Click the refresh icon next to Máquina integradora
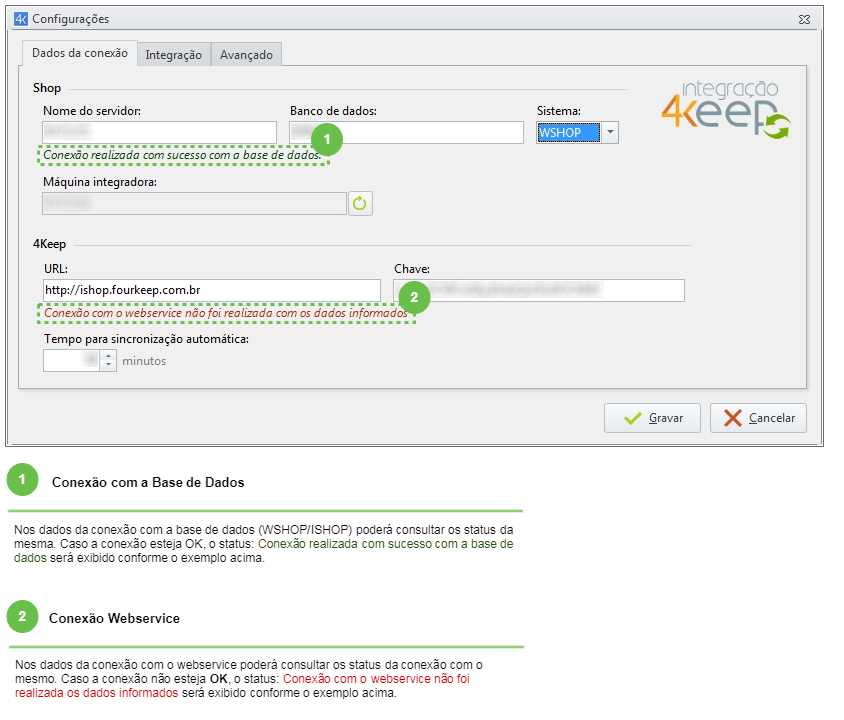 [362, 202]
